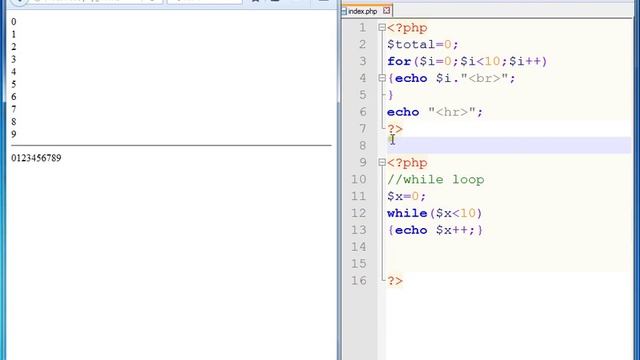Screen dimensions: 640x360
Task: Click the 3 output line in the browser
Action: [x=14, y=60]
